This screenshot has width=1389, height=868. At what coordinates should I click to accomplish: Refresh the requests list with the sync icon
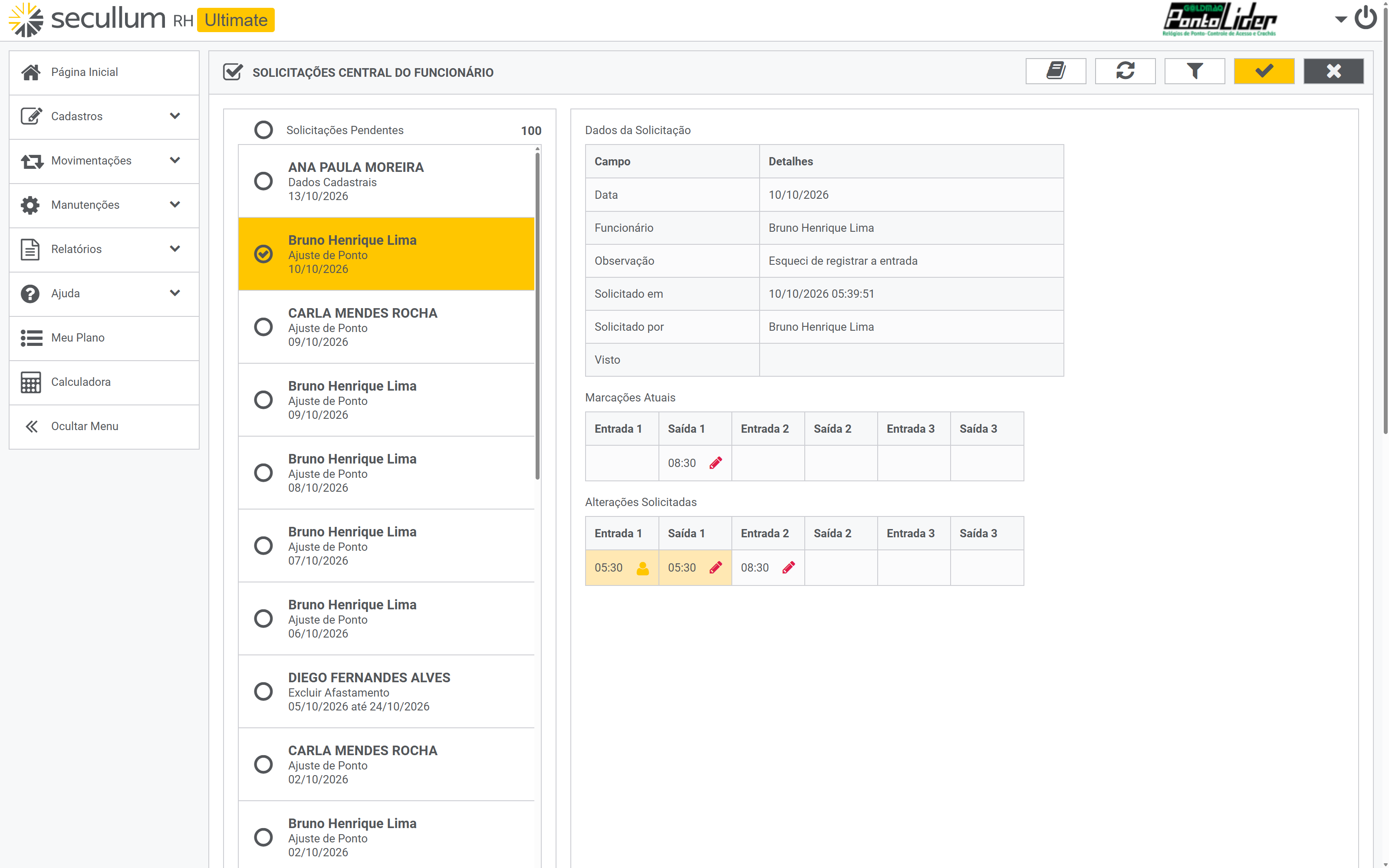pyautogui.click(x=1125, y=71)
